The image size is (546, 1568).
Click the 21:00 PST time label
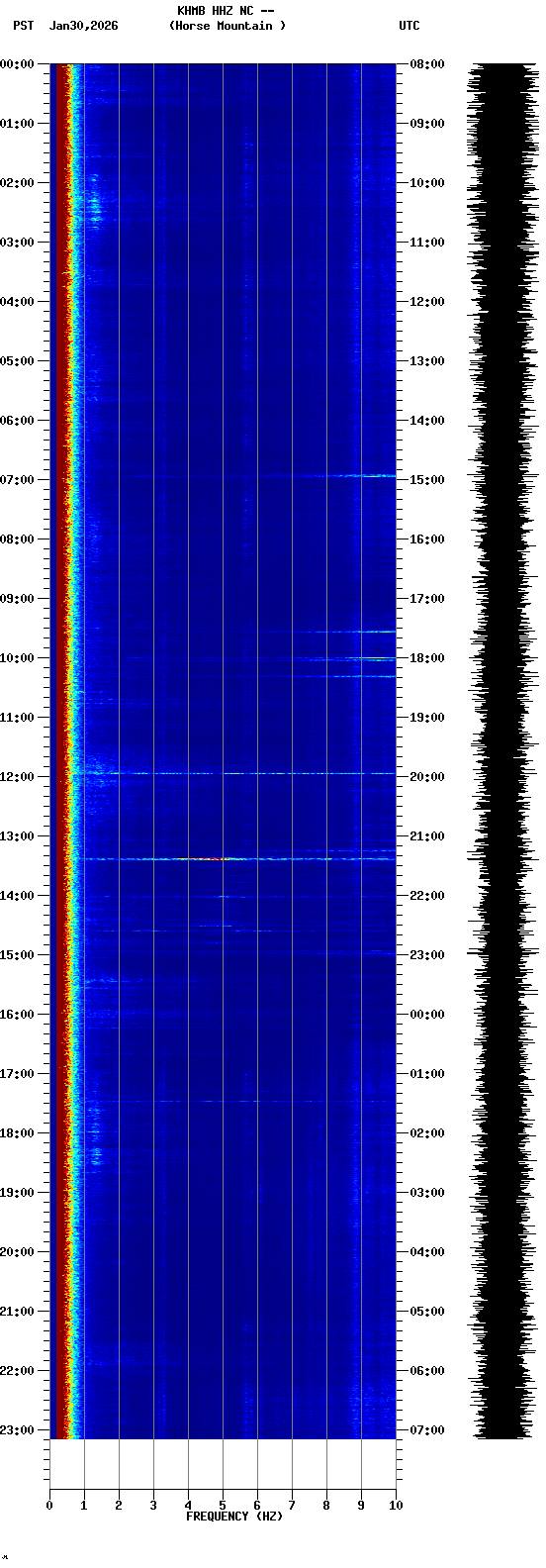pyautogui.click(x=17, y=1312)
